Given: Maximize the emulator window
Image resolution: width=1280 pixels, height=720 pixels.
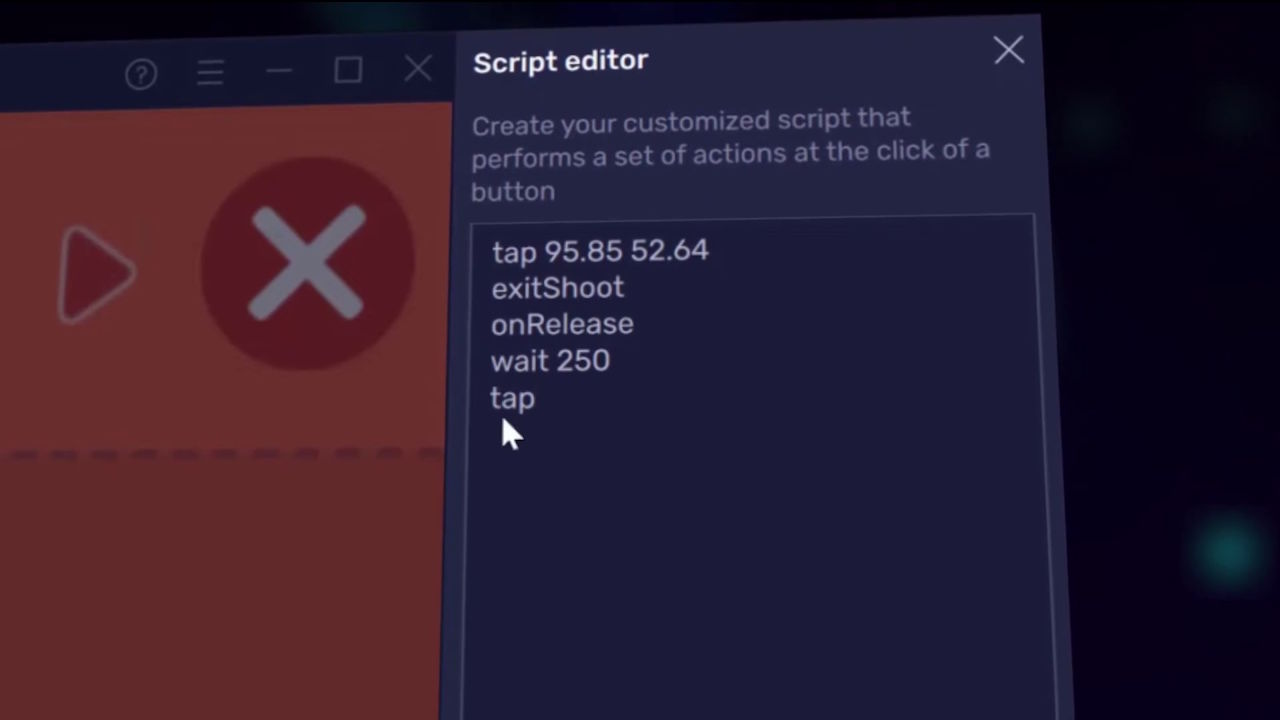Looking at the screenshot, I should [348, 70].
